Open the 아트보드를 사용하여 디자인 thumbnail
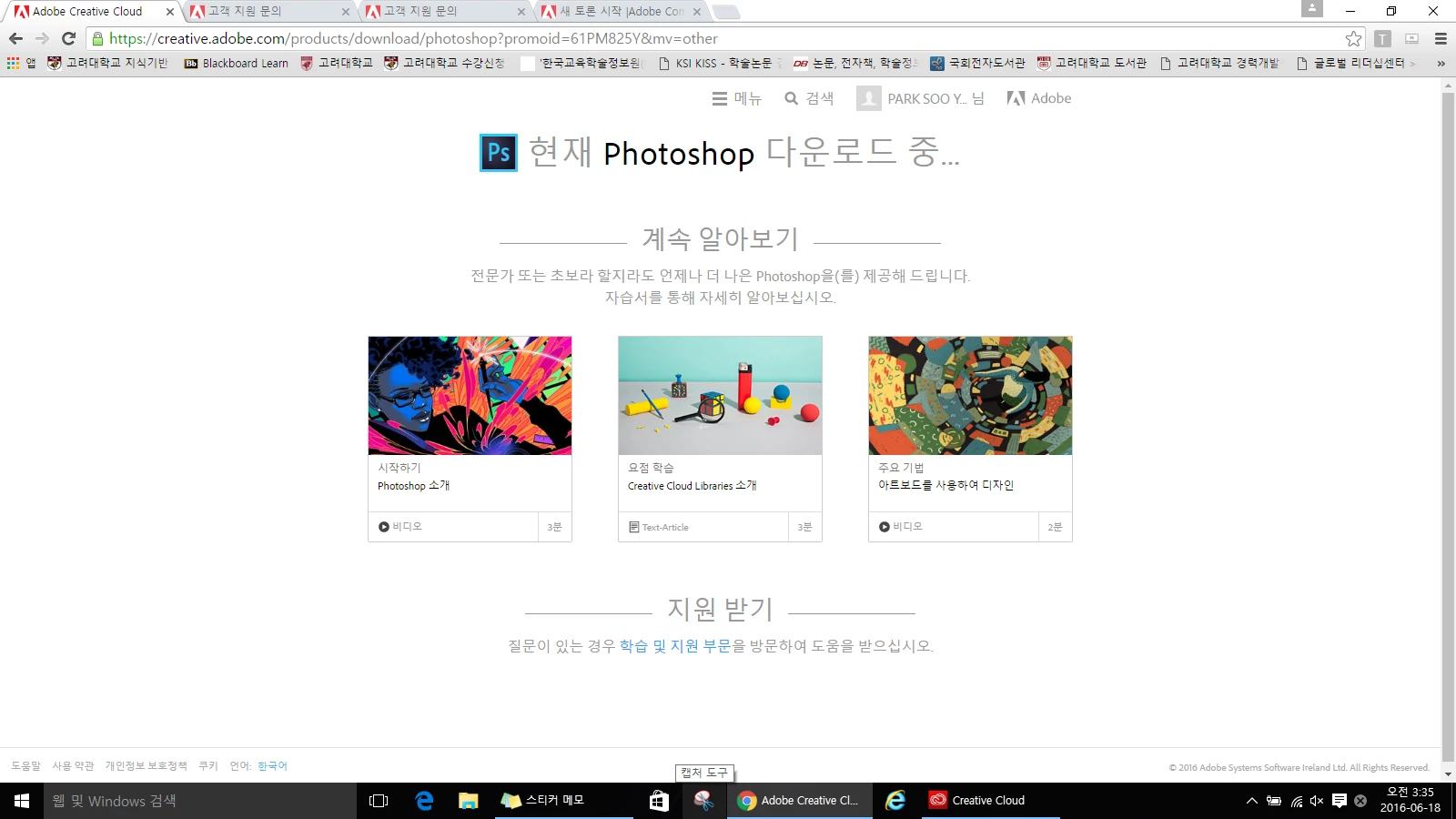 pos(970,396)
